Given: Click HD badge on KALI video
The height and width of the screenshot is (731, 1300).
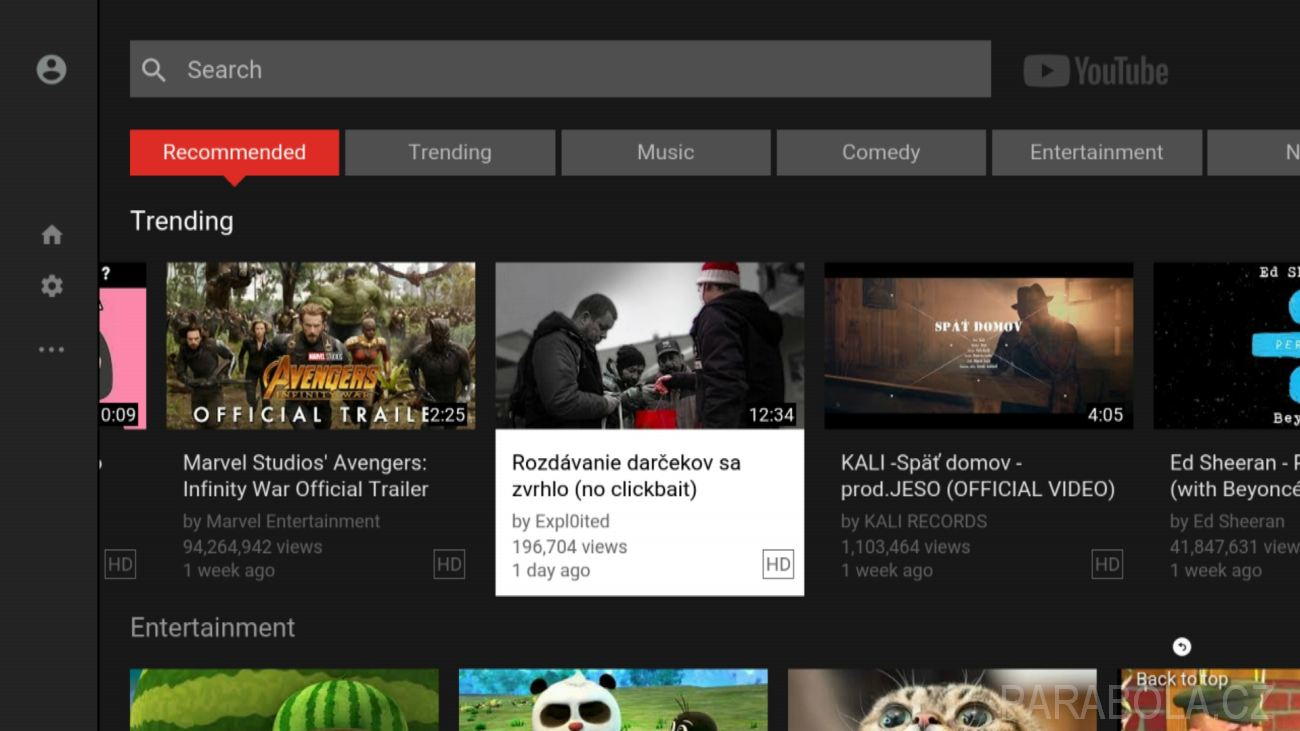Looking at the screenshot, I should coord(1107,564).
